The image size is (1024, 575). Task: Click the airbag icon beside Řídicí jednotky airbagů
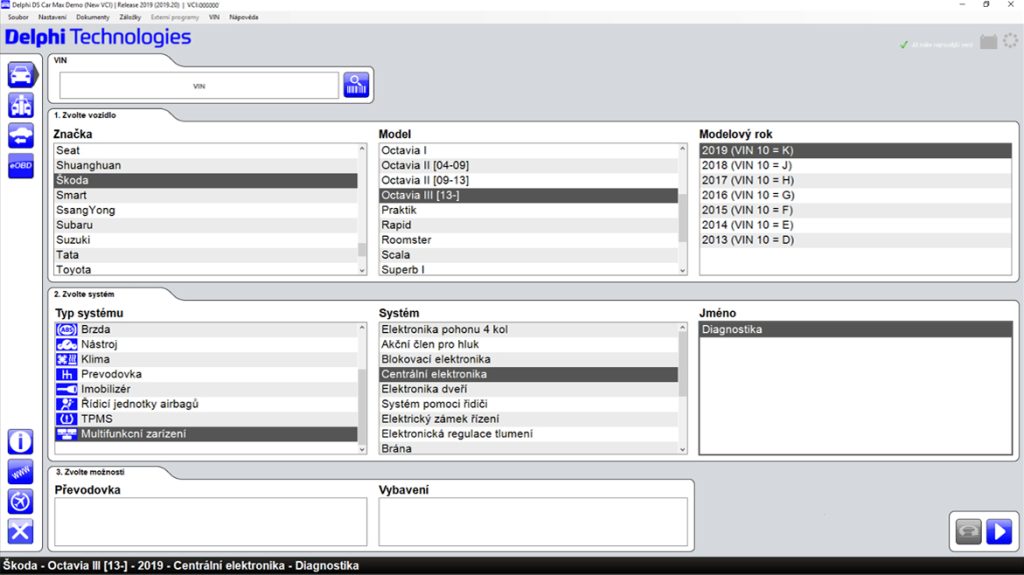[x=66, y=404]
